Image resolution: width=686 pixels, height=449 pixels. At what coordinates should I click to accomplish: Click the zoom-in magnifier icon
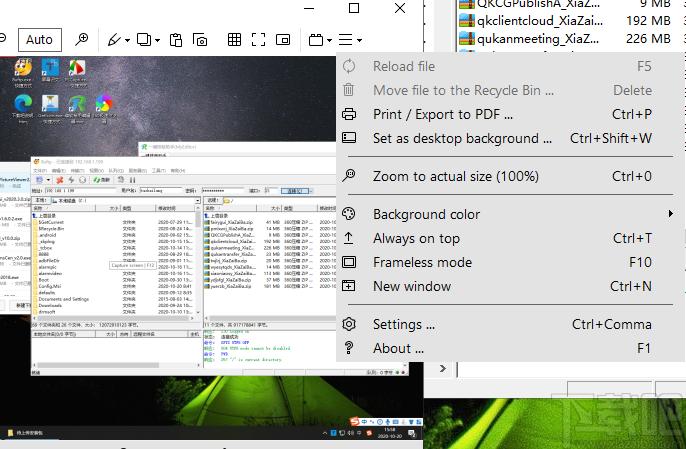coord(81,40)
